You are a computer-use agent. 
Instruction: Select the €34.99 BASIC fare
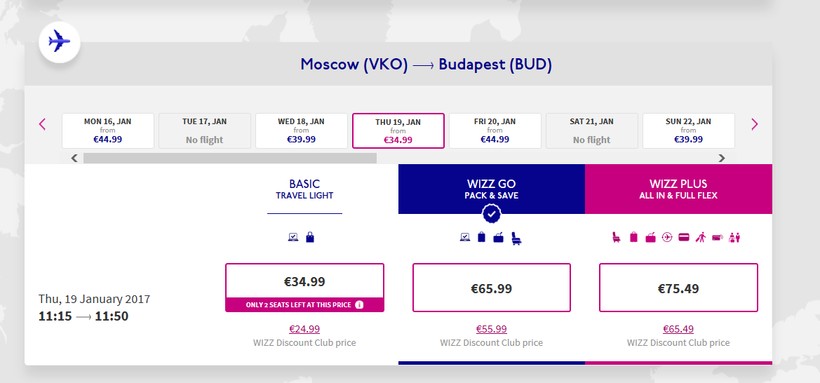coord(304,287)
